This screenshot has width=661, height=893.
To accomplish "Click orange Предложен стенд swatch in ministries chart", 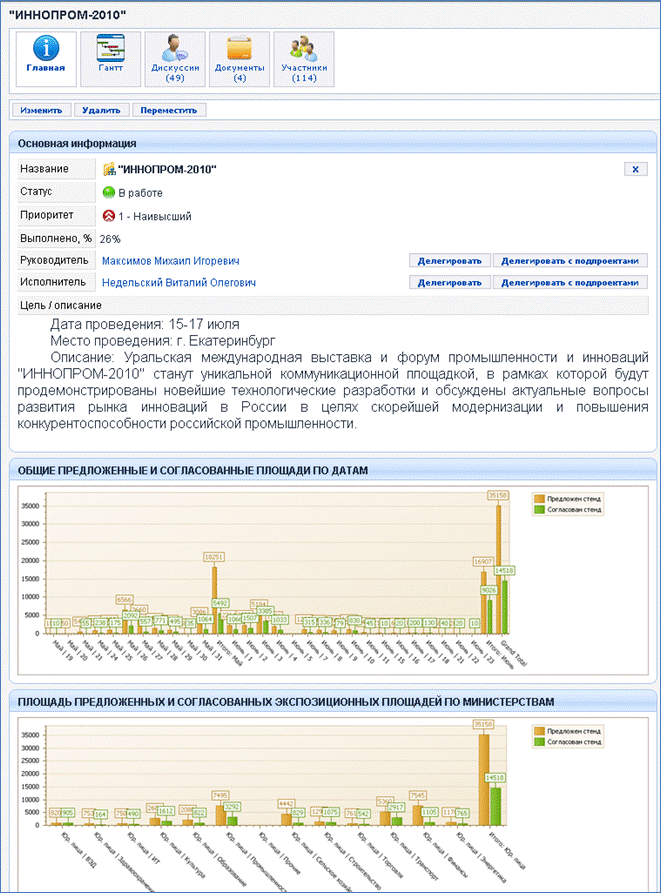I will point(539,731).
